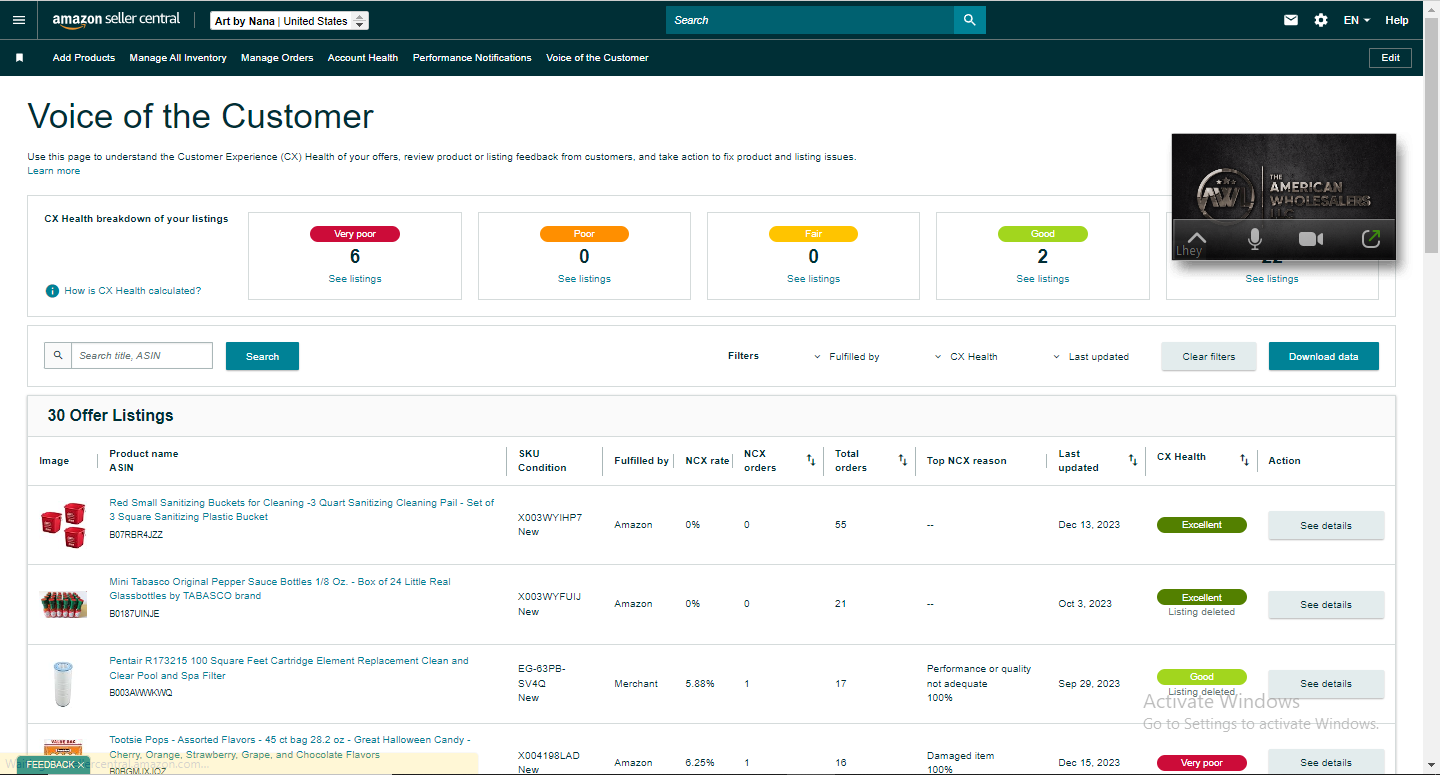
Task: Select Voice of the Customer in the nav bar
Action: point(597,58)
